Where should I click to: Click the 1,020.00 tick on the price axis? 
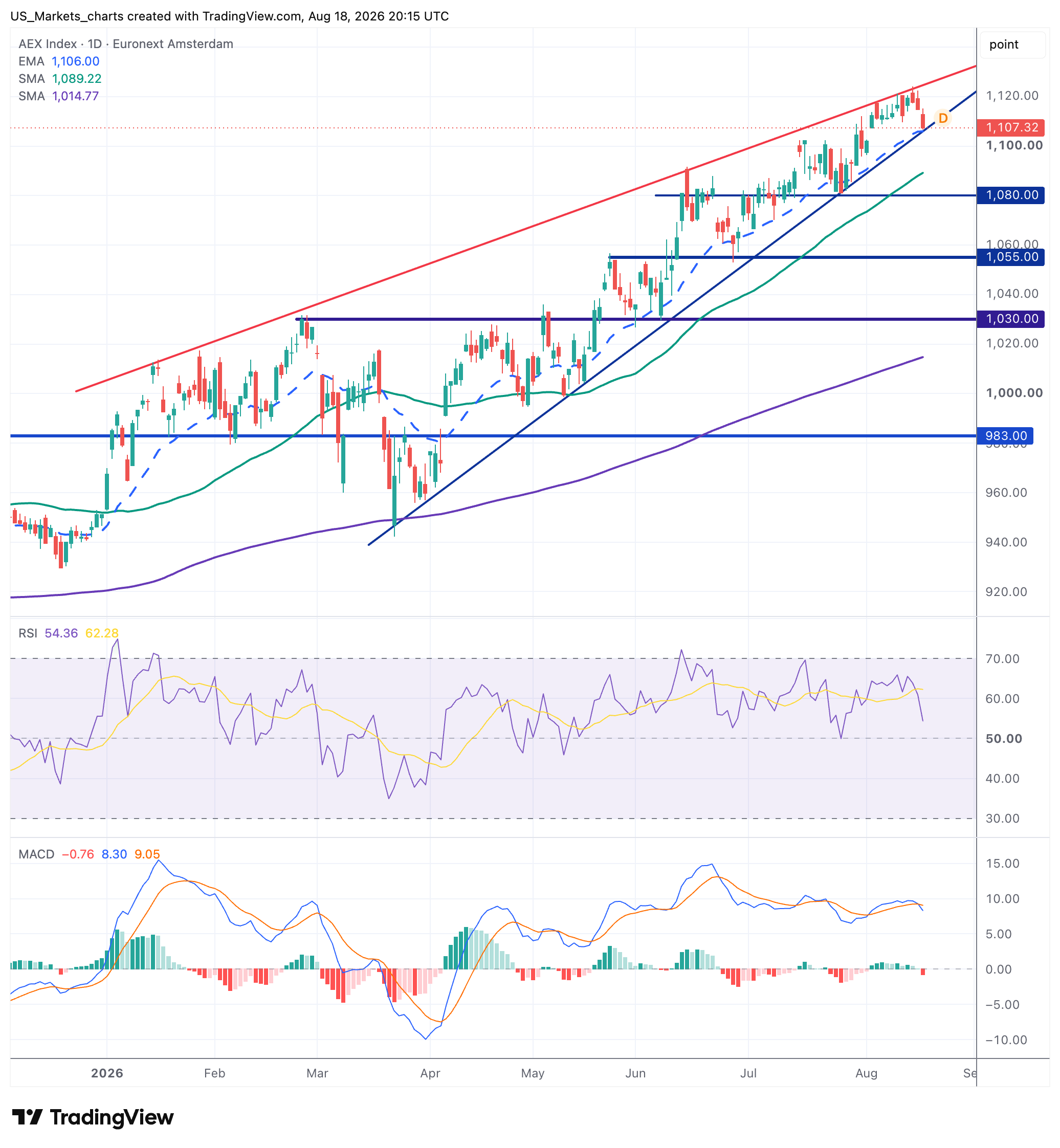coord(1012,344)
